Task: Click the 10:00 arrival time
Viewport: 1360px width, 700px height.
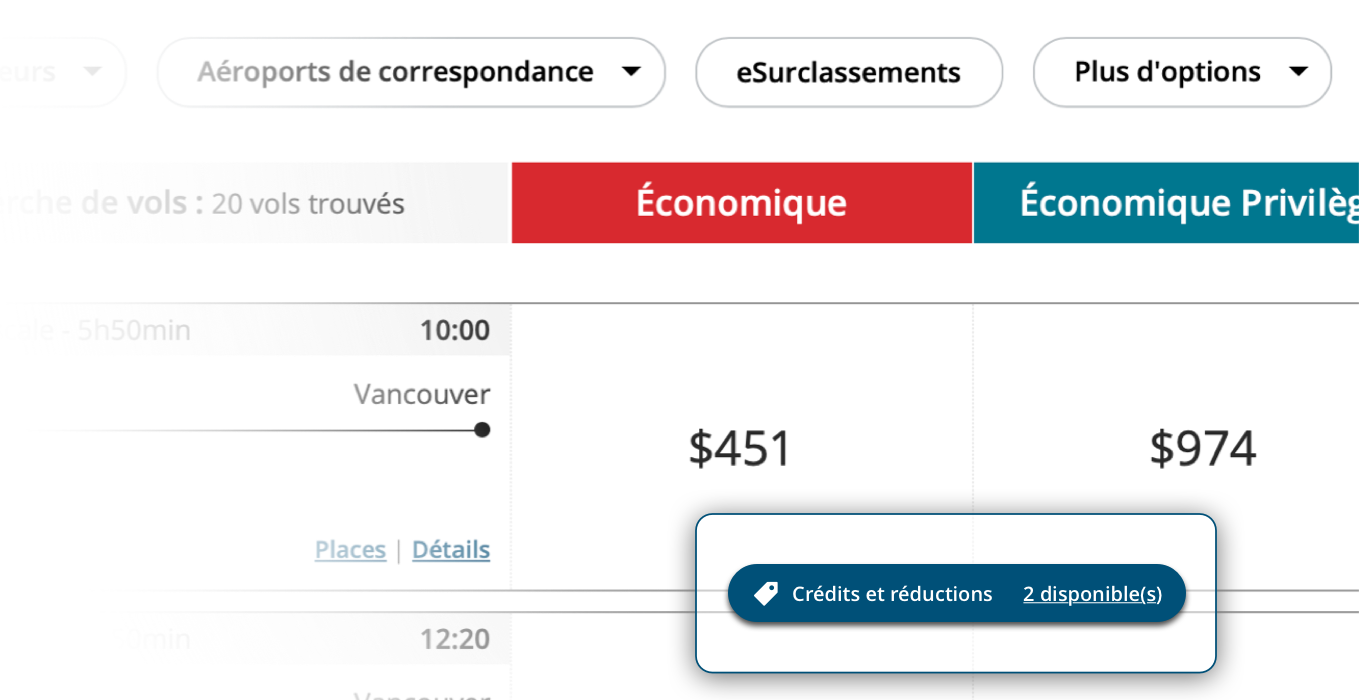Action: [x=455, y=330]
